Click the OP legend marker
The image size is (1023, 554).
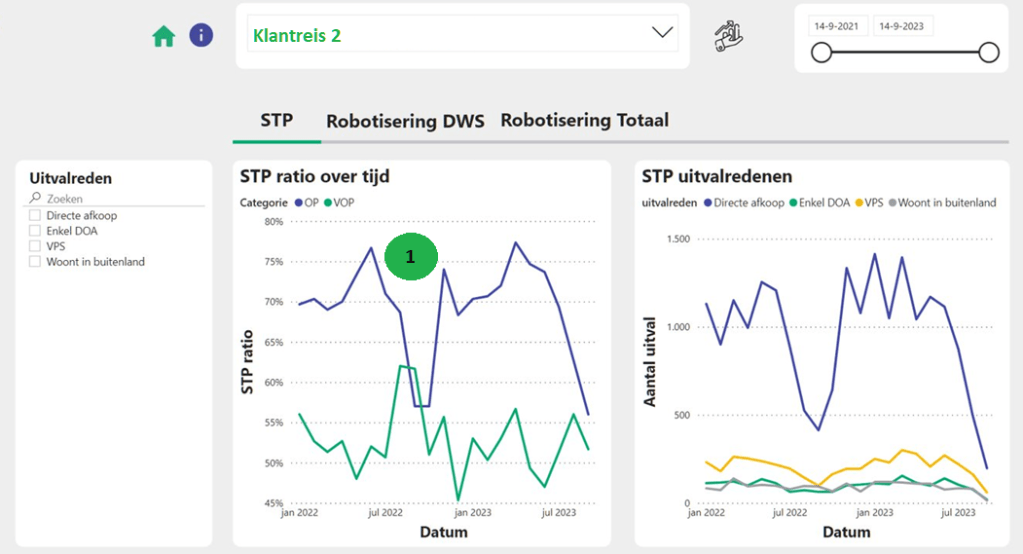point(298,203)
